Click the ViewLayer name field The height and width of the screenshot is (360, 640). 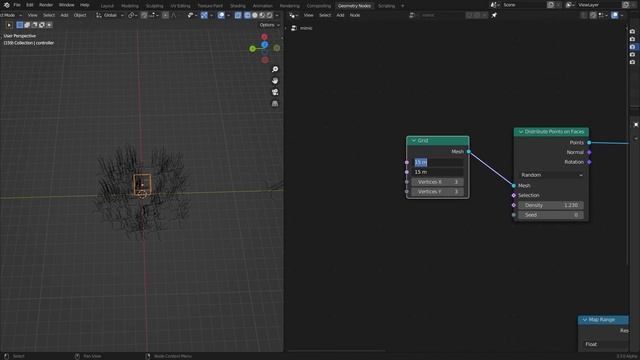tap(599, 5)
